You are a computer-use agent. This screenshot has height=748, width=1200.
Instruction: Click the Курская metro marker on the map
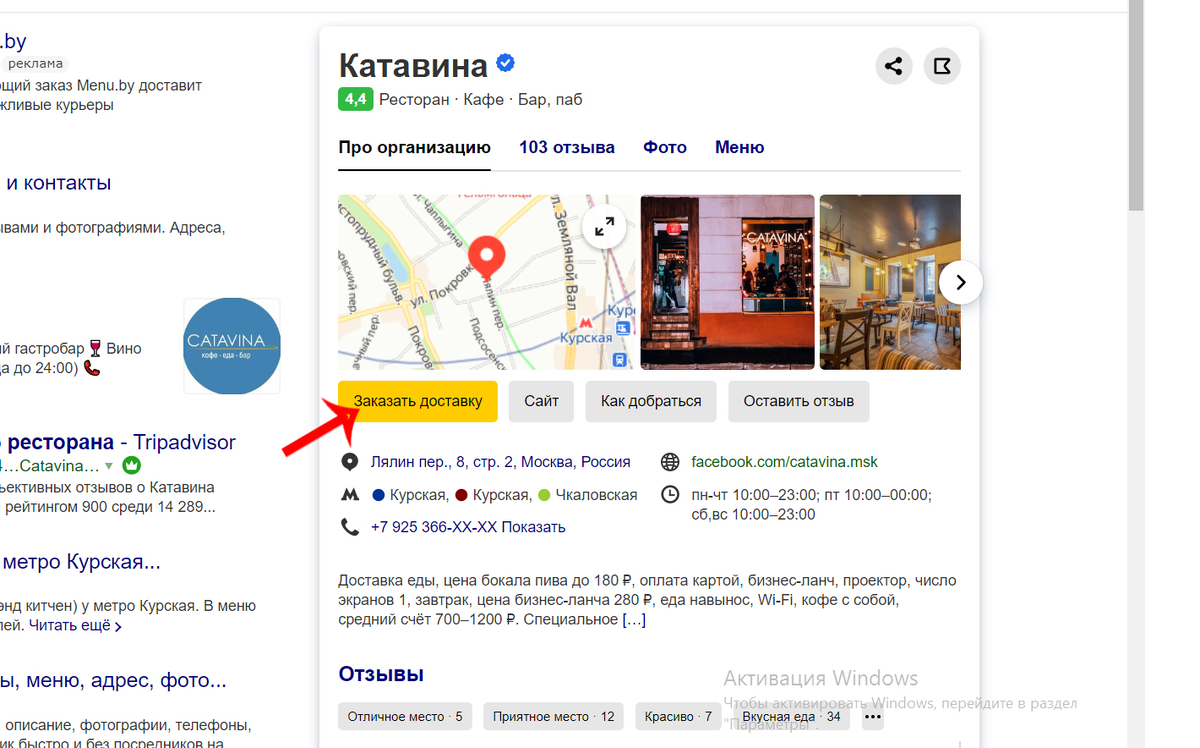(x=585, y=325)
